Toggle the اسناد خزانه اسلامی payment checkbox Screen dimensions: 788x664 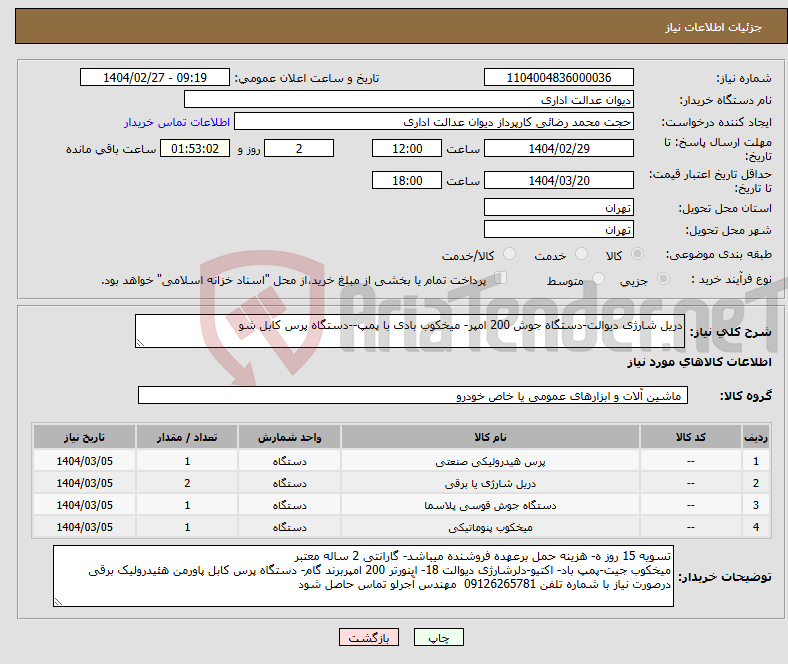[501, 277]
